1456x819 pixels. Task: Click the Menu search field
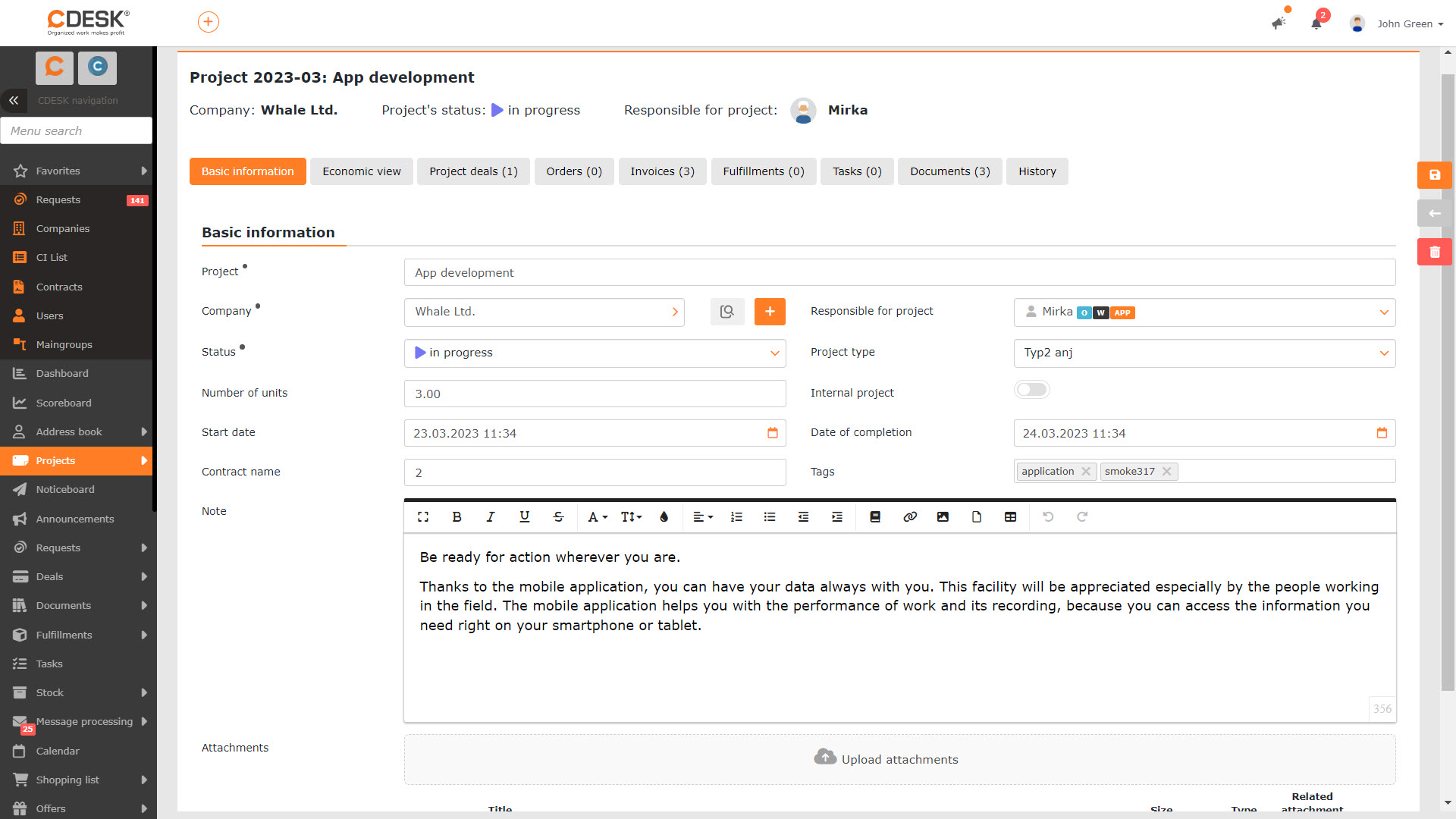tap(76, 130)
